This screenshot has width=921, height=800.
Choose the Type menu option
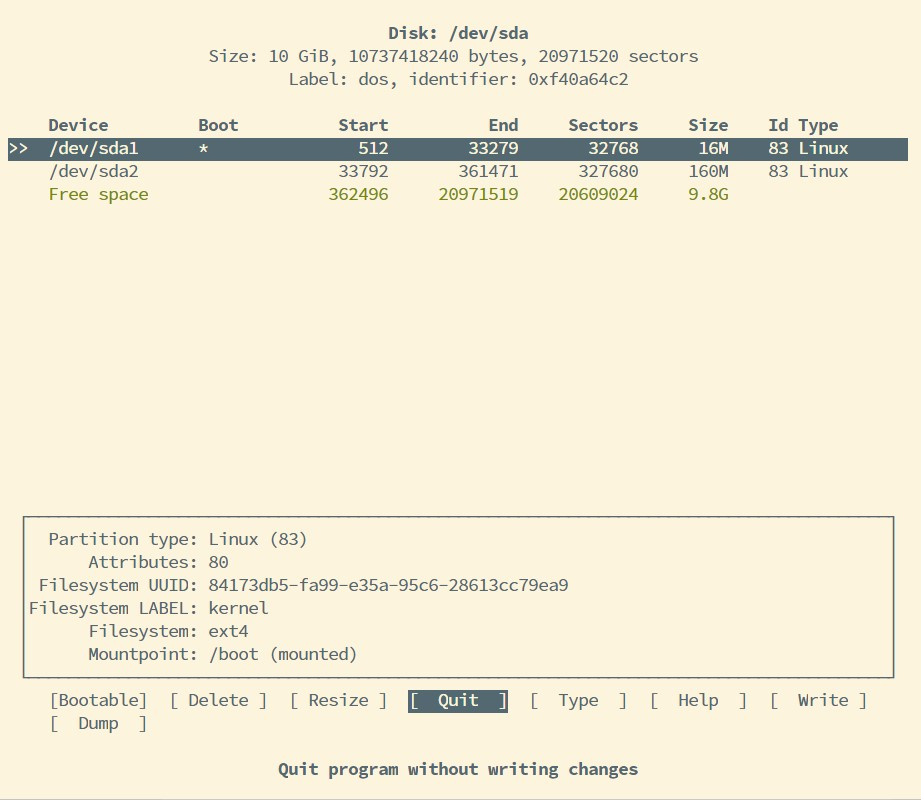[579, 701]
